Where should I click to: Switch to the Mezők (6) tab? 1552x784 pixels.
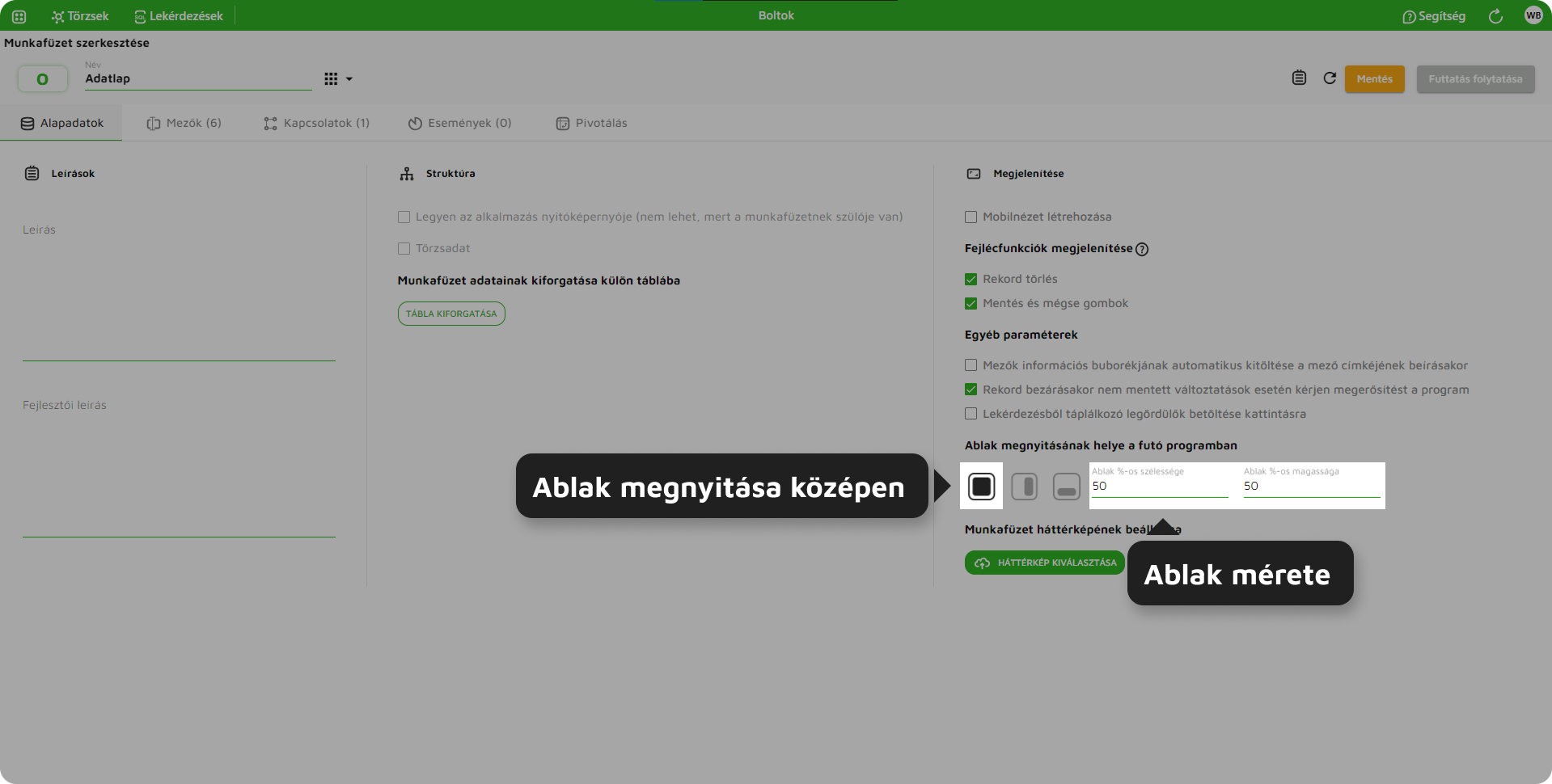(184, 123)
